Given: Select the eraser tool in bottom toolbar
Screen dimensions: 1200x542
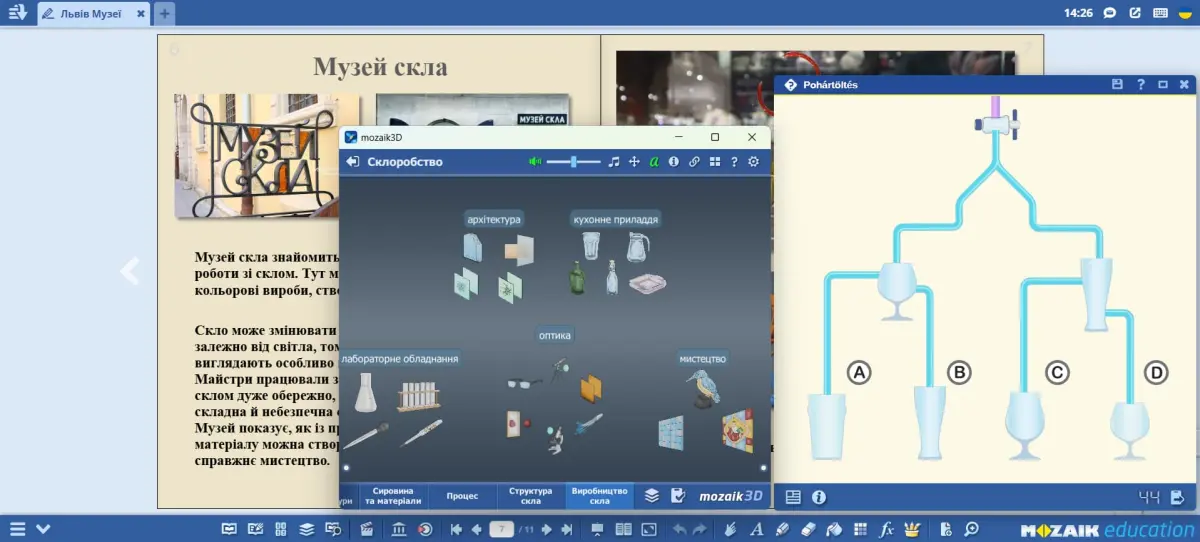Looking at the screenshot, I should [x=810, y=529].
